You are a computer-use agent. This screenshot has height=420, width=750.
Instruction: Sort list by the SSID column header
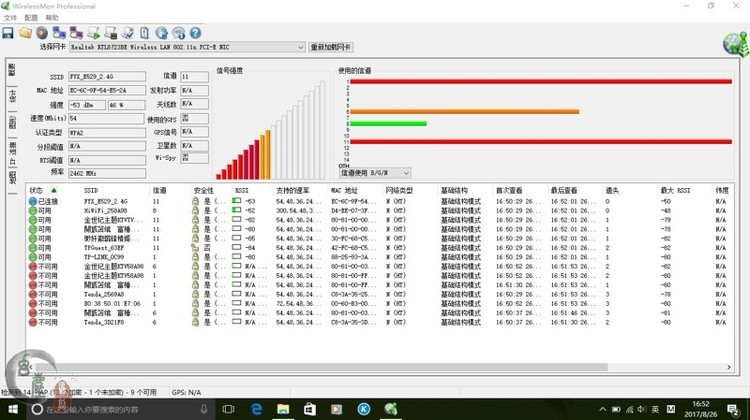tap(91, 190)
